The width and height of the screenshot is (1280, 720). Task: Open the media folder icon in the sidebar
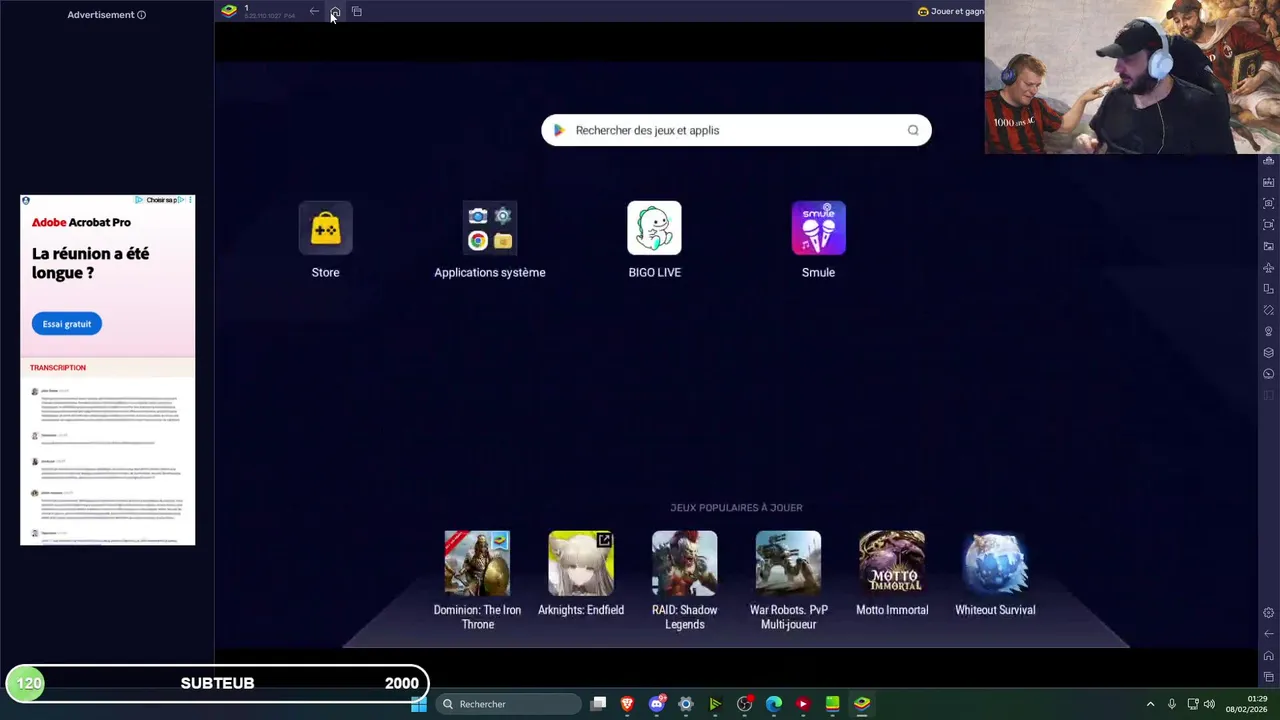(x=1269, y=246)
